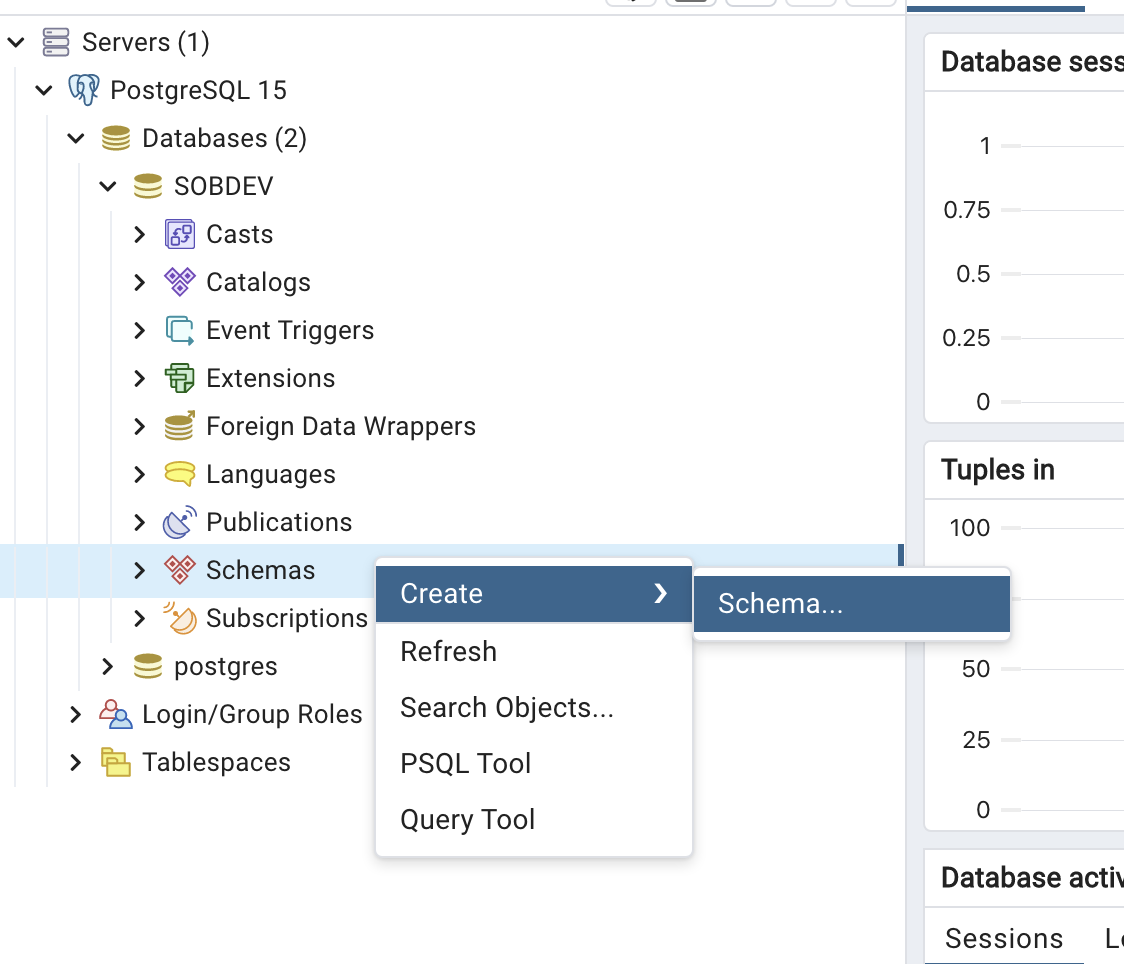Expand the postgres database node

click(x=108, y=667)
